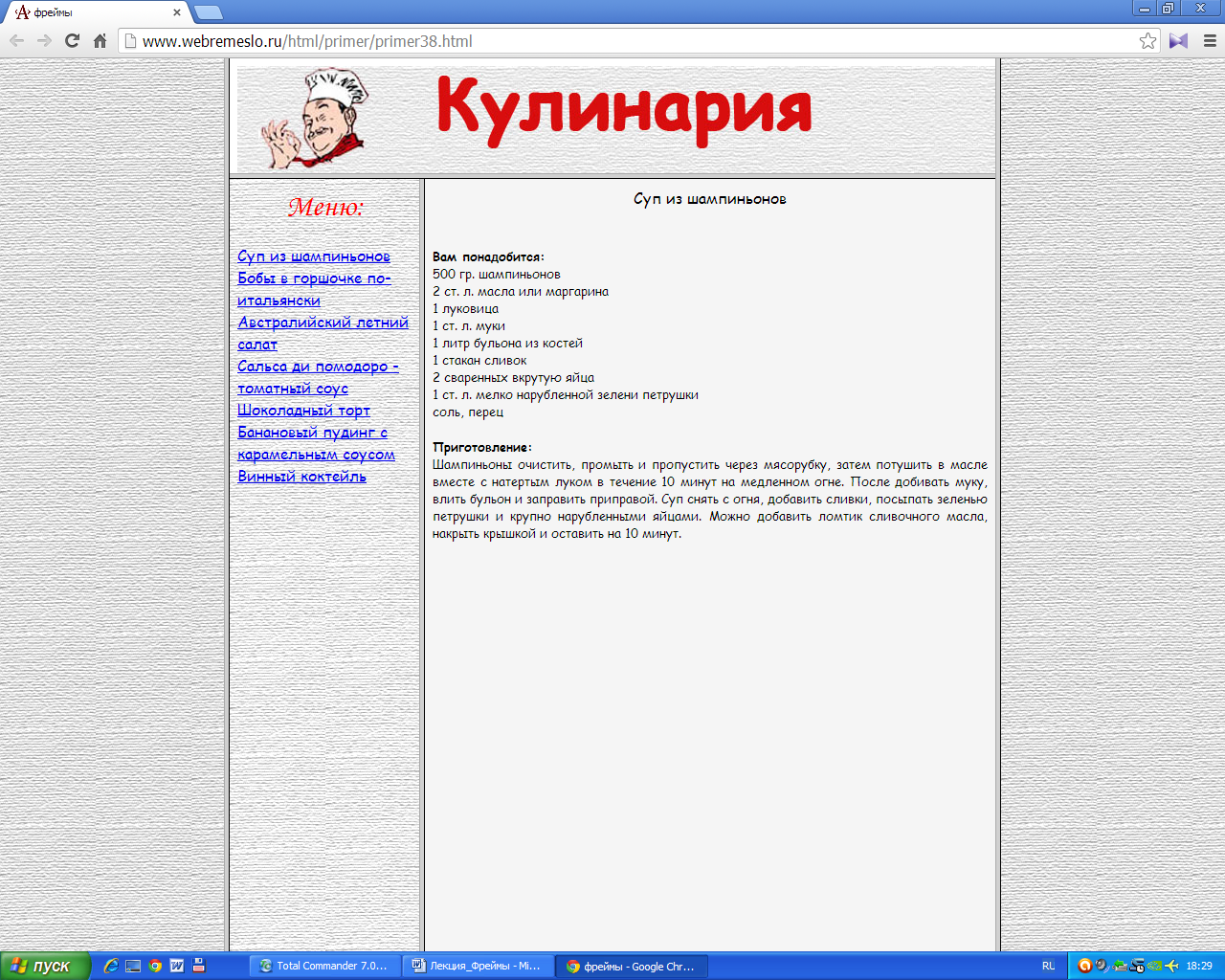The height and width of the screenshot is (980, 1225).
Task: Click the chef logo image
Action: pyautogui.click(x=315, y=119)
